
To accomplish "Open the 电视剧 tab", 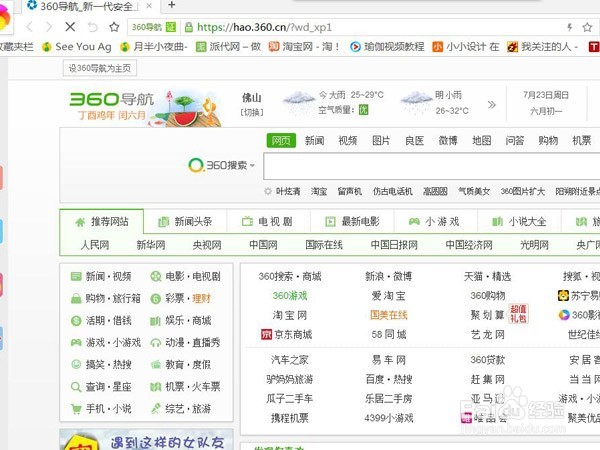I will [x=269, y=222].
